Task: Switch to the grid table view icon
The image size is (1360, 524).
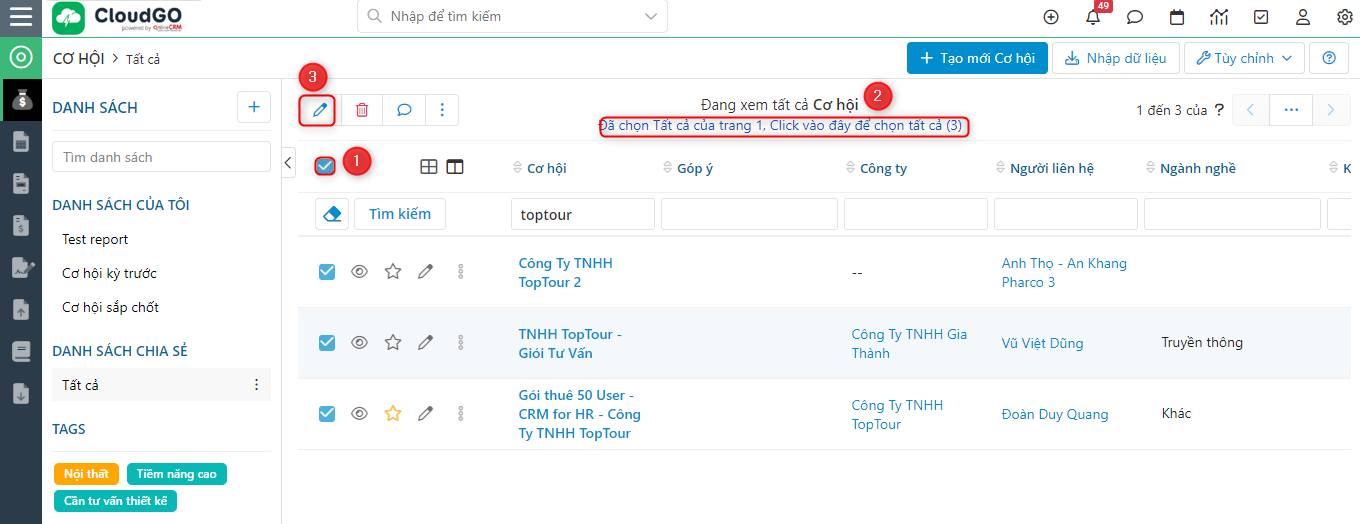Action: tap(429, 168)
